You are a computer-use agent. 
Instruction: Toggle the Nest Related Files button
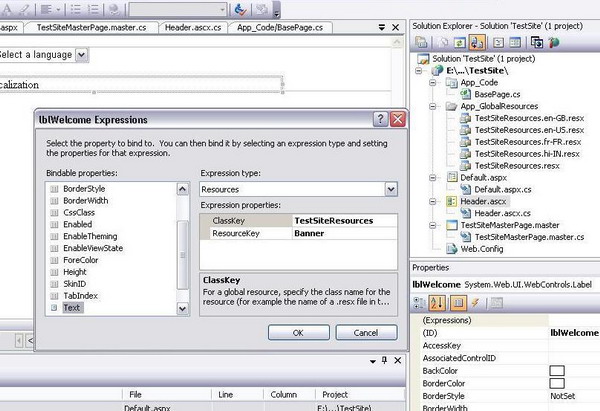pos(477,42)
